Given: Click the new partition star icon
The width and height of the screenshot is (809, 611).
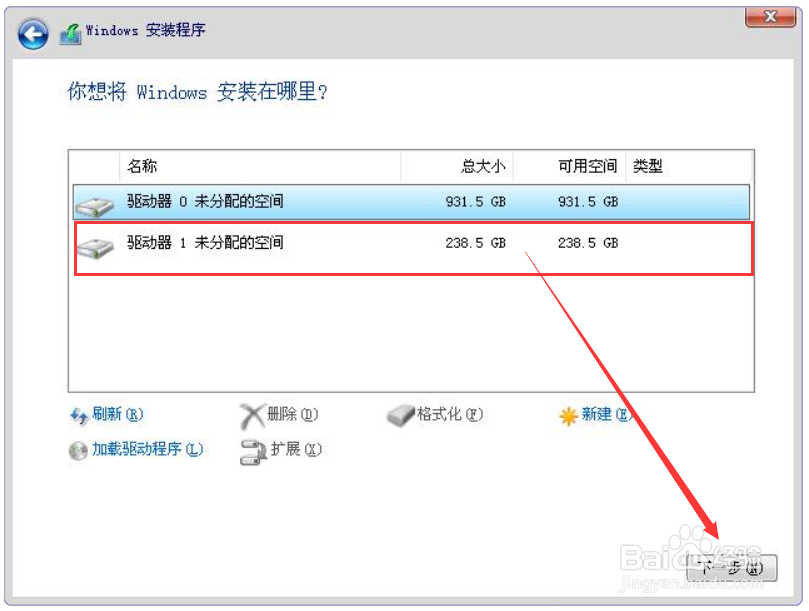Looking at the screenshot, I should tap(568, 416).
